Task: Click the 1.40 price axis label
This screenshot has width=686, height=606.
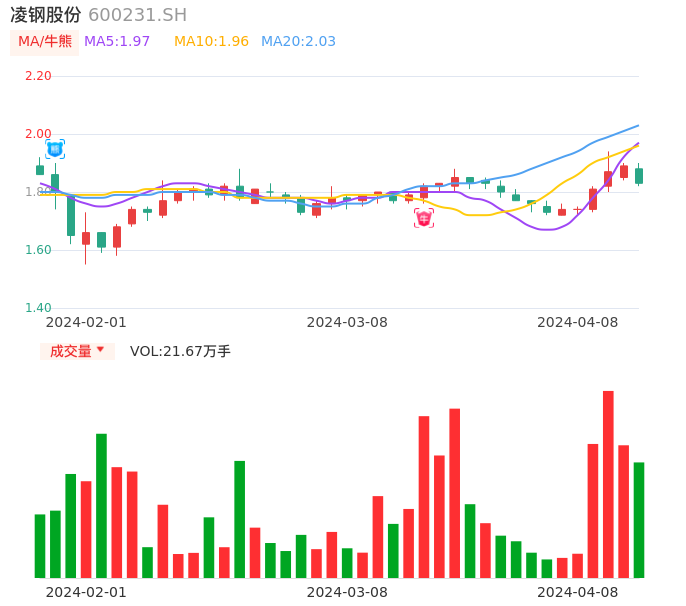Action: 38,308
